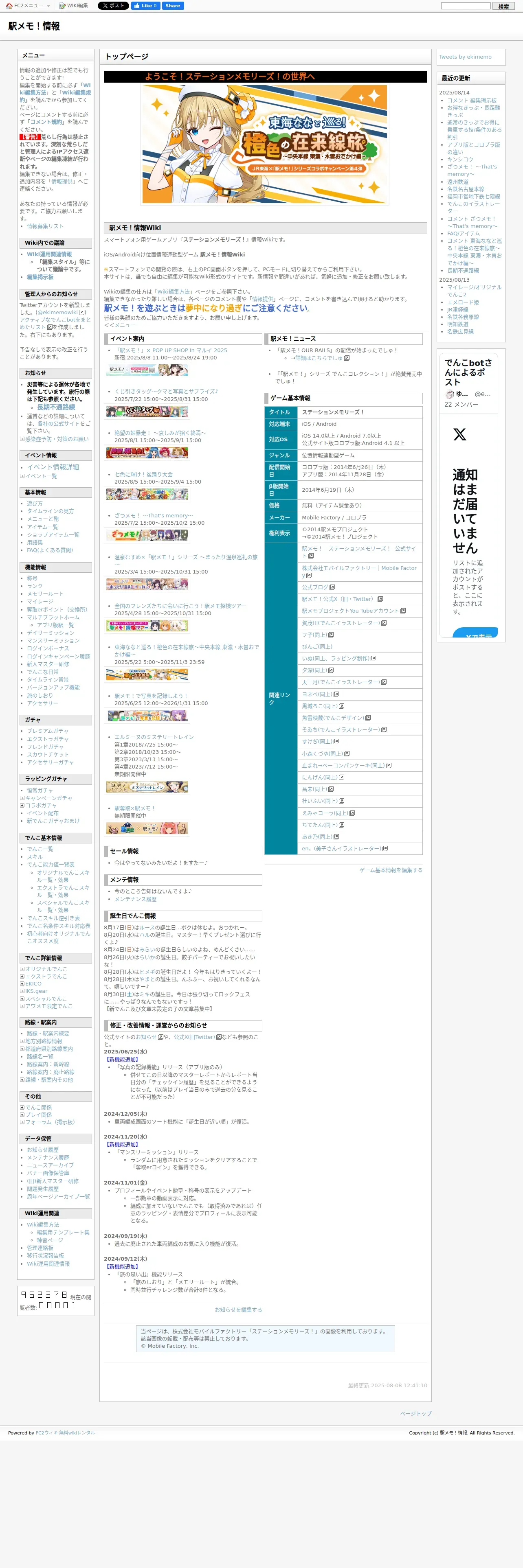523x1568 pixels.
Task: Open the イベント情報詳細 sidebar link
Action: click(x=53, y=467)
